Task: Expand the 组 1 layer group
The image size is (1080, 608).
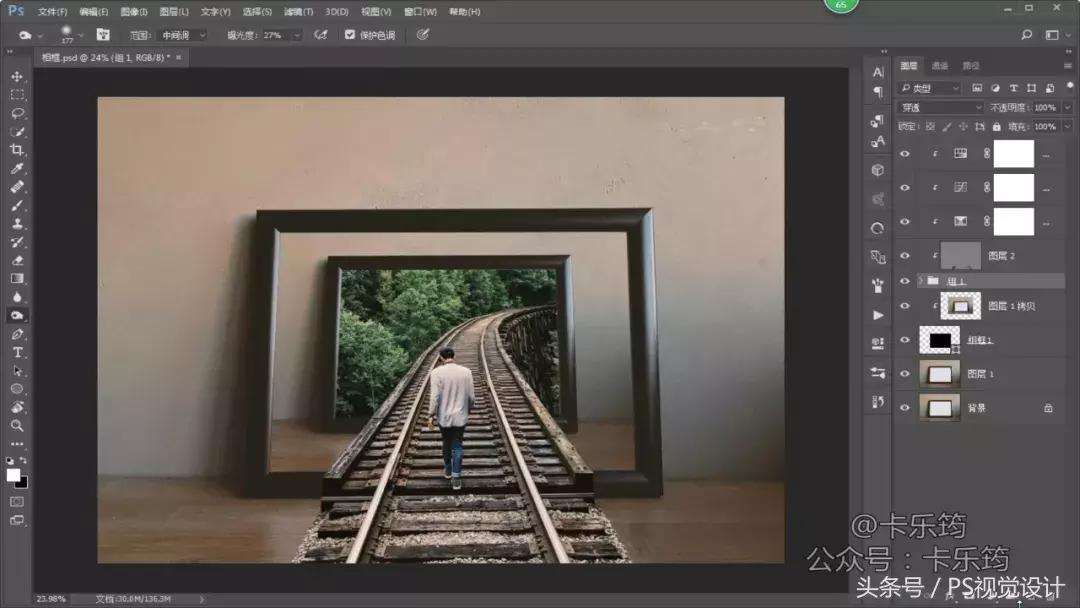Action: click(x=920, y=281)
